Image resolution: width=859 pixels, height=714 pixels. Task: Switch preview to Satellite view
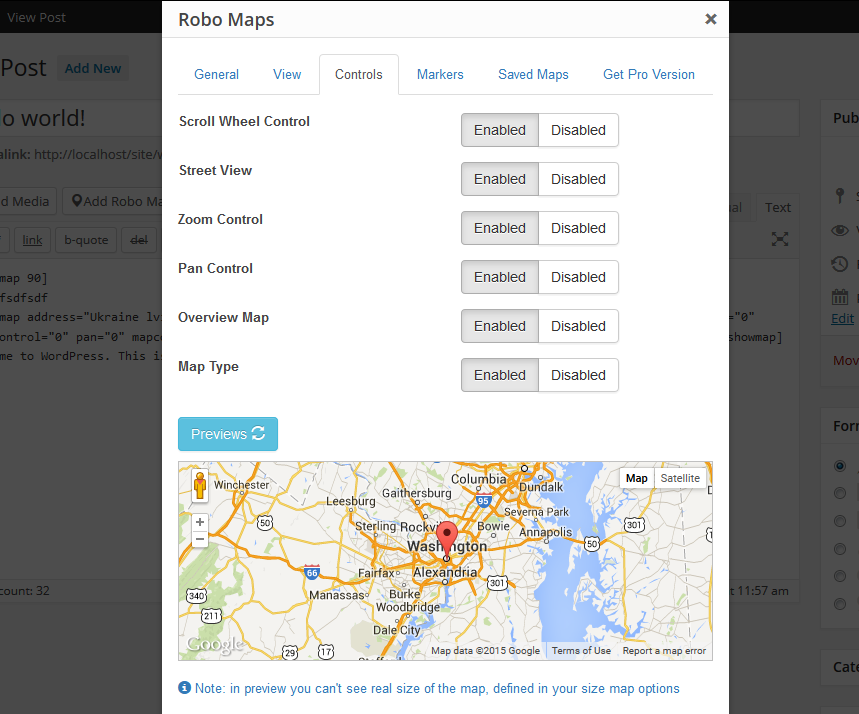click(x=680, y=478)
